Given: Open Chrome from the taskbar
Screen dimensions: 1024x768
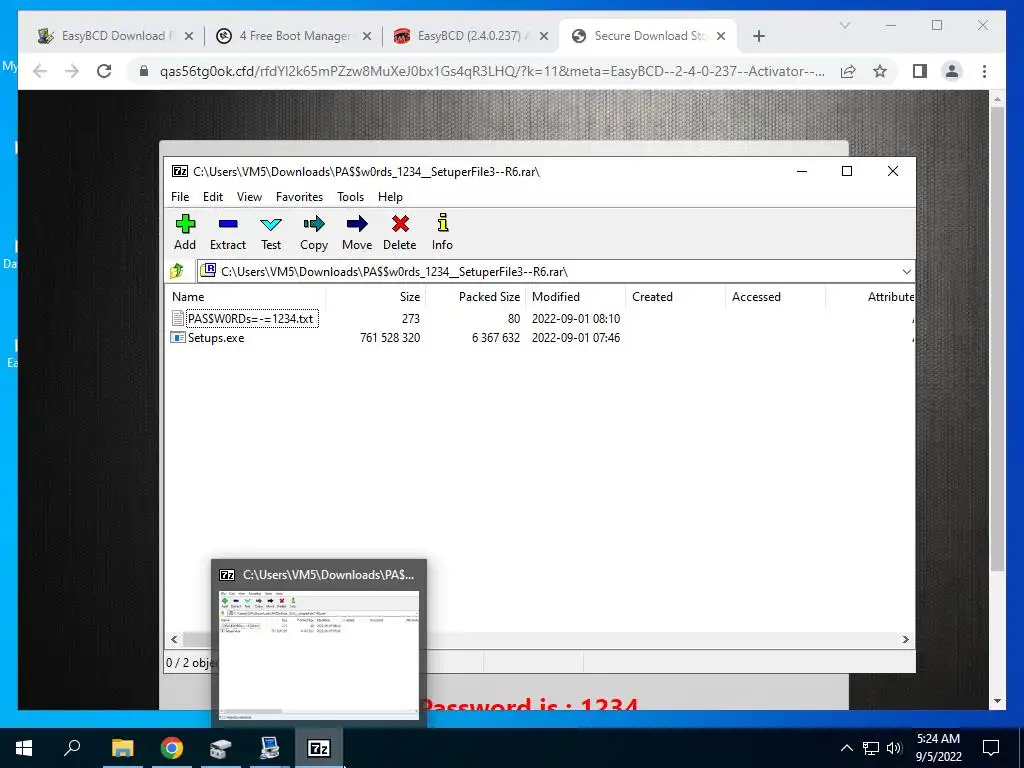Looking at the screenshot, I should coord(172,748).
